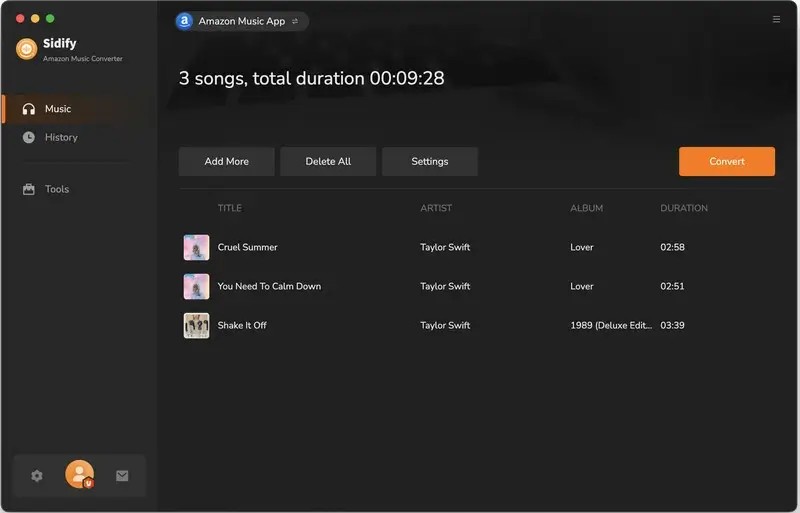This screenshot has height=513, width=800.
Task: Click the Add More button
Action: [227, 161]
